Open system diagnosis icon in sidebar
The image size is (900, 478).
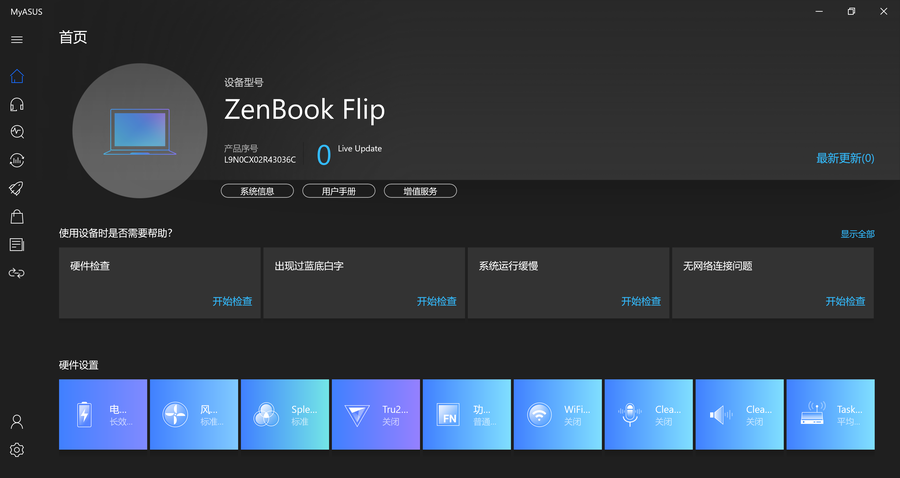click(x=16, y=132)
